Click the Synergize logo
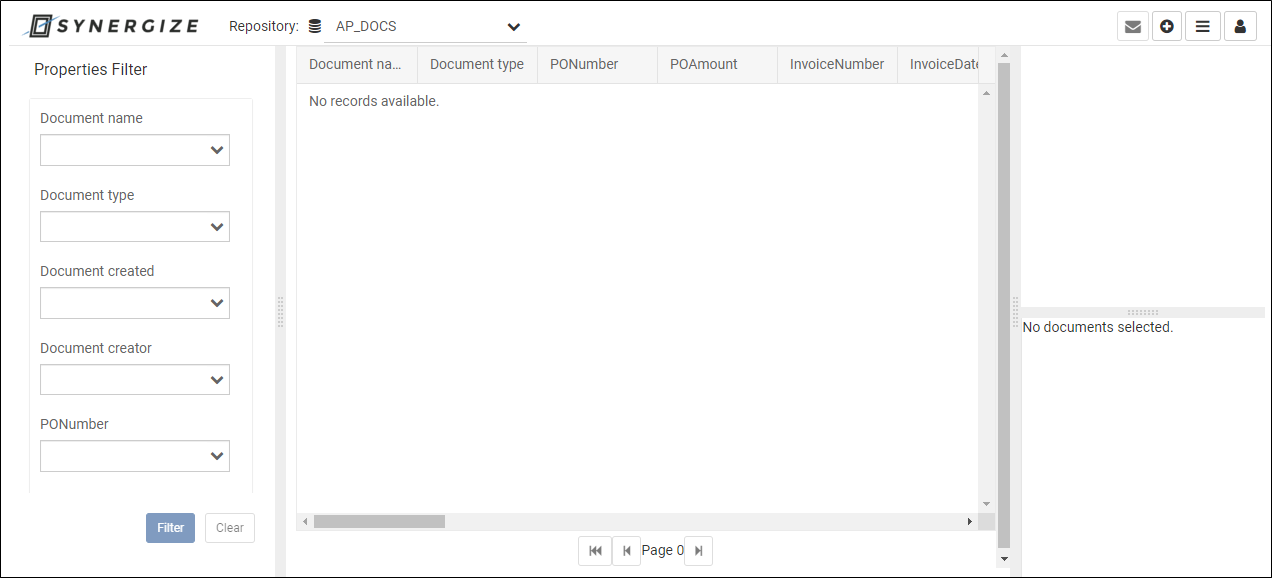The image size is (1272, 578). pyautogui.click(x=110, y=25)
